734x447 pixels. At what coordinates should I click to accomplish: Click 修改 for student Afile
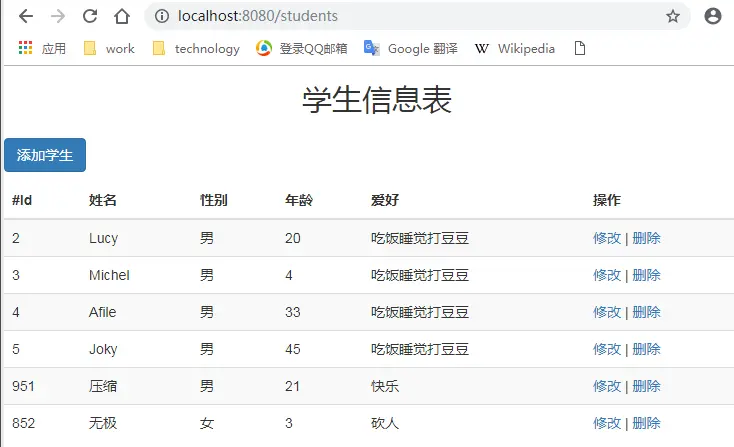coord(607,312)
